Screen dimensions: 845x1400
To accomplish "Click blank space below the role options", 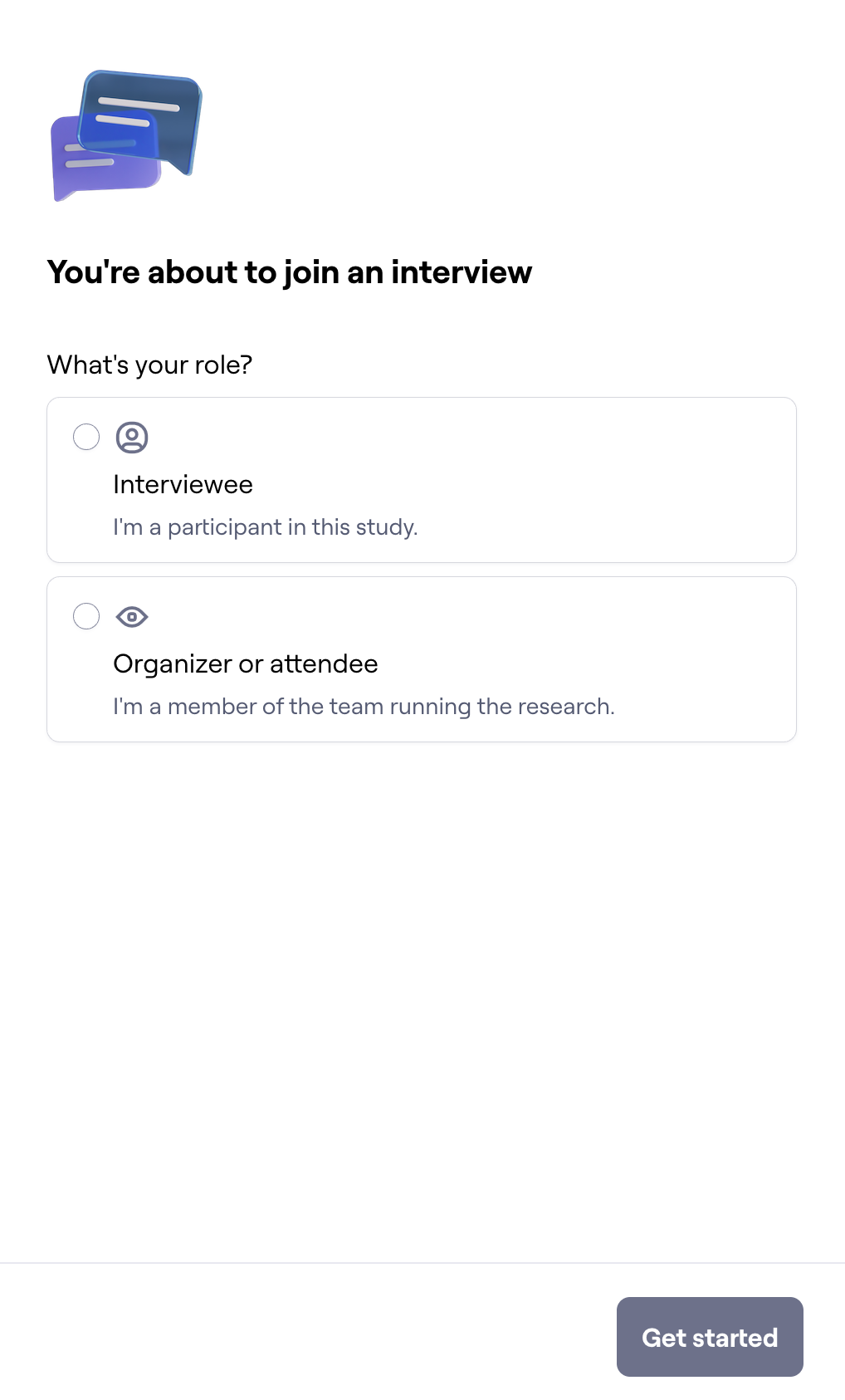I will 422,996.
